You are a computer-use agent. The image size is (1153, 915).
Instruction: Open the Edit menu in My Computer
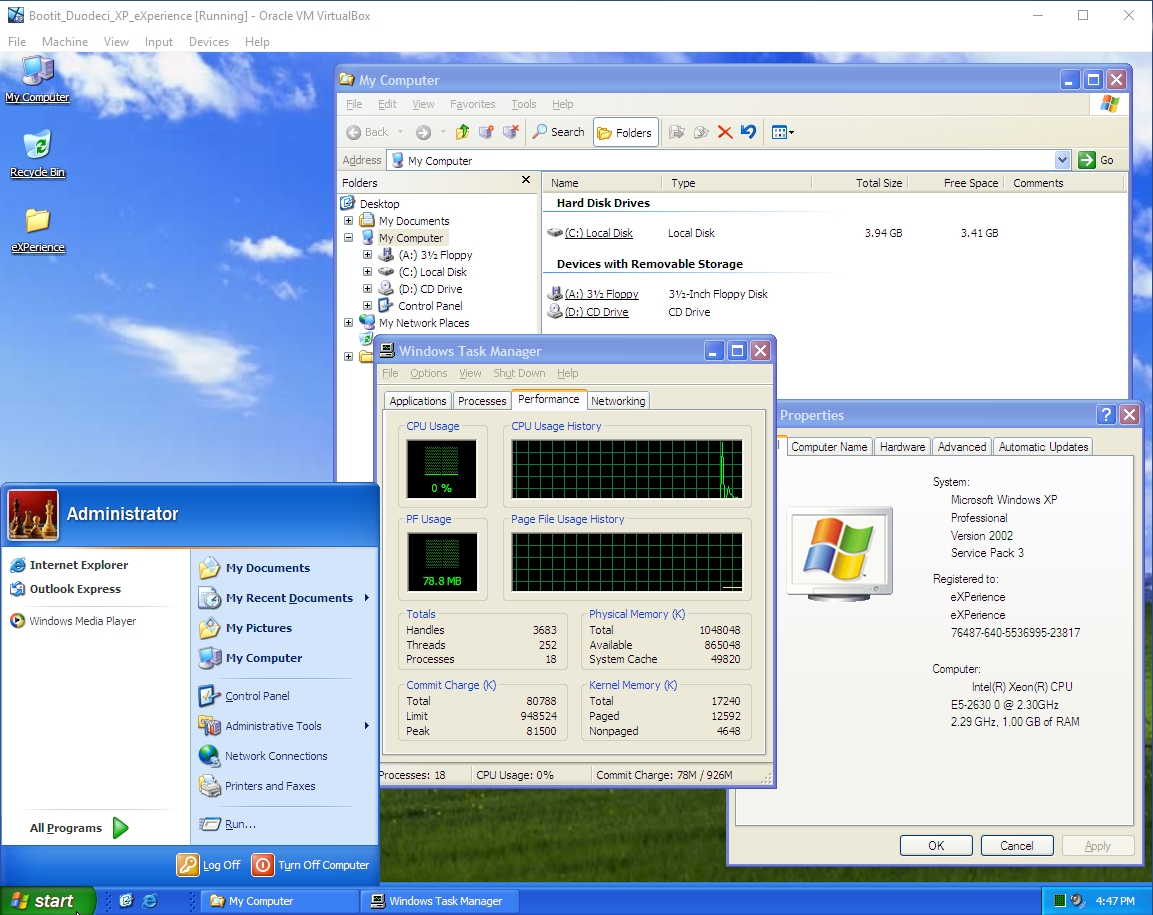coord(387,104)
